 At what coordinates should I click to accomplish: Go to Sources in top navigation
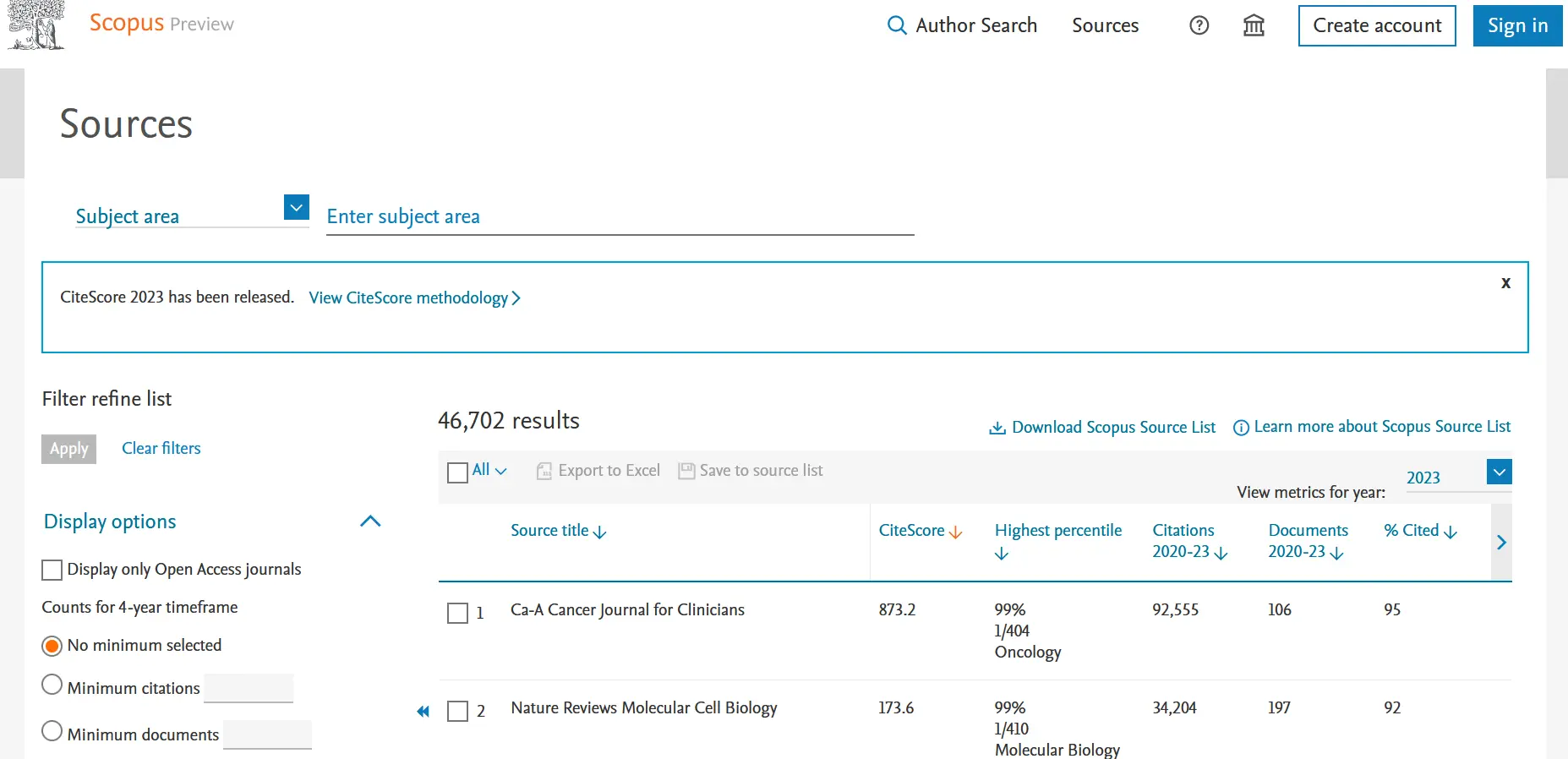point(1105,25)
